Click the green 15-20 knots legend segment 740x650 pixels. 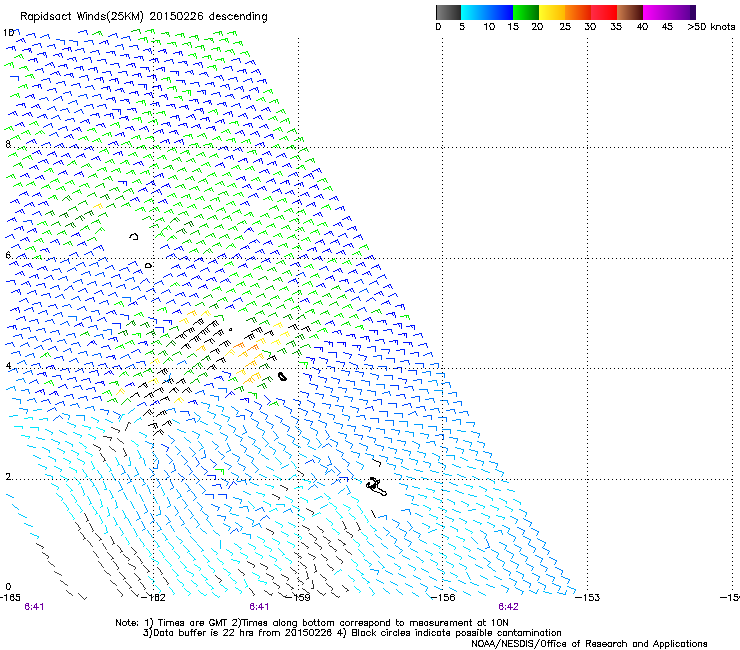coord(526,12)
